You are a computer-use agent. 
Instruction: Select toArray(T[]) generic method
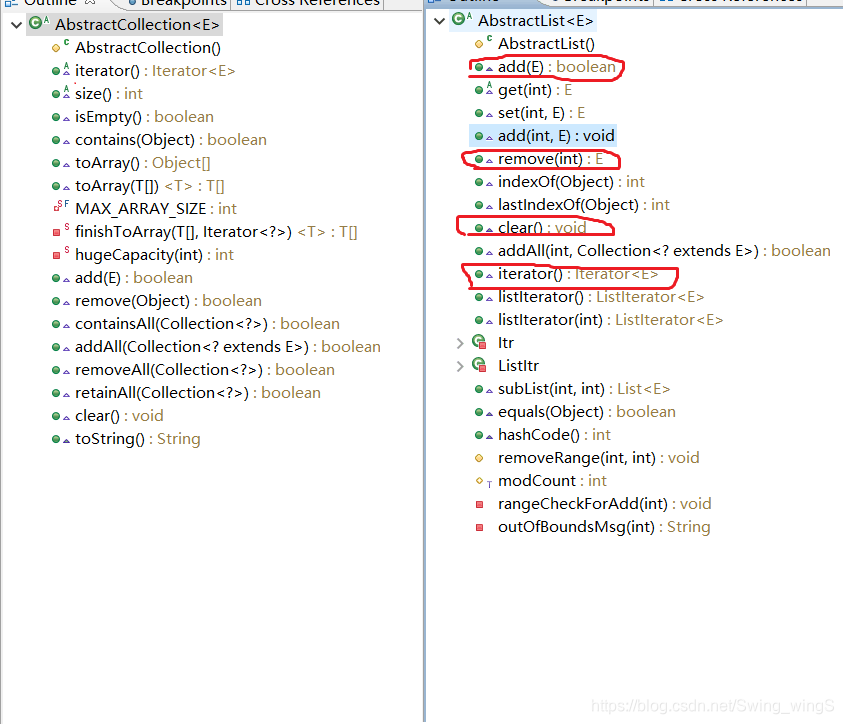pyautogui.click(x=150, y=186)
